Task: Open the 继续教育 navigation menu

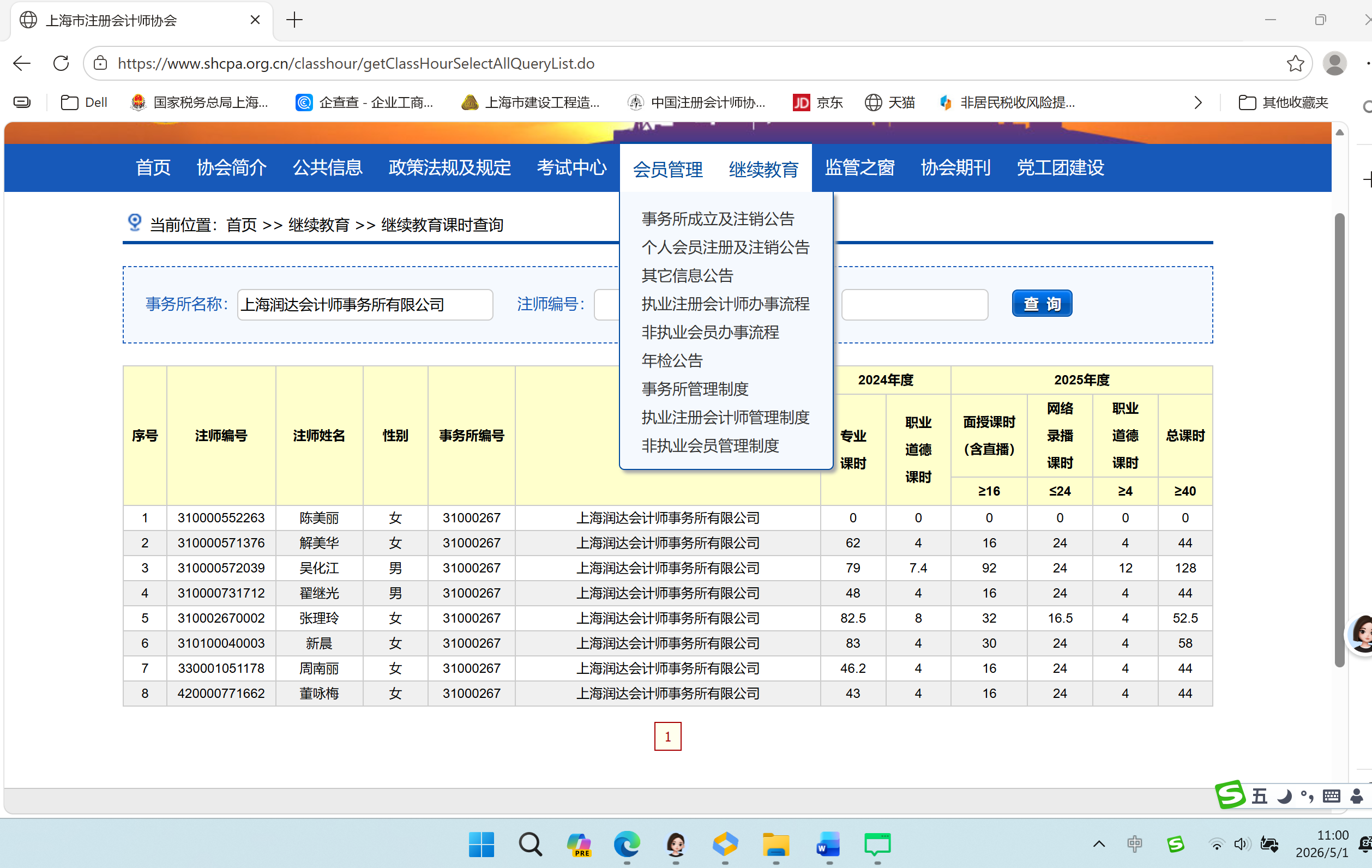Action: 763,169
